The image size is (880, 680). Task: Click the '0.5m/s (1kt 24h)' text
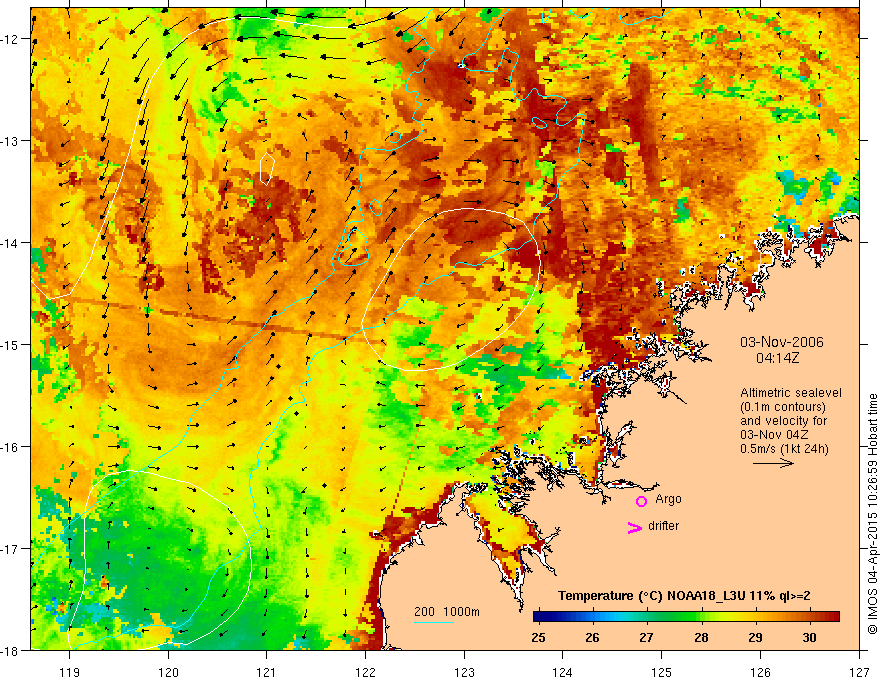tap(785, 449)
